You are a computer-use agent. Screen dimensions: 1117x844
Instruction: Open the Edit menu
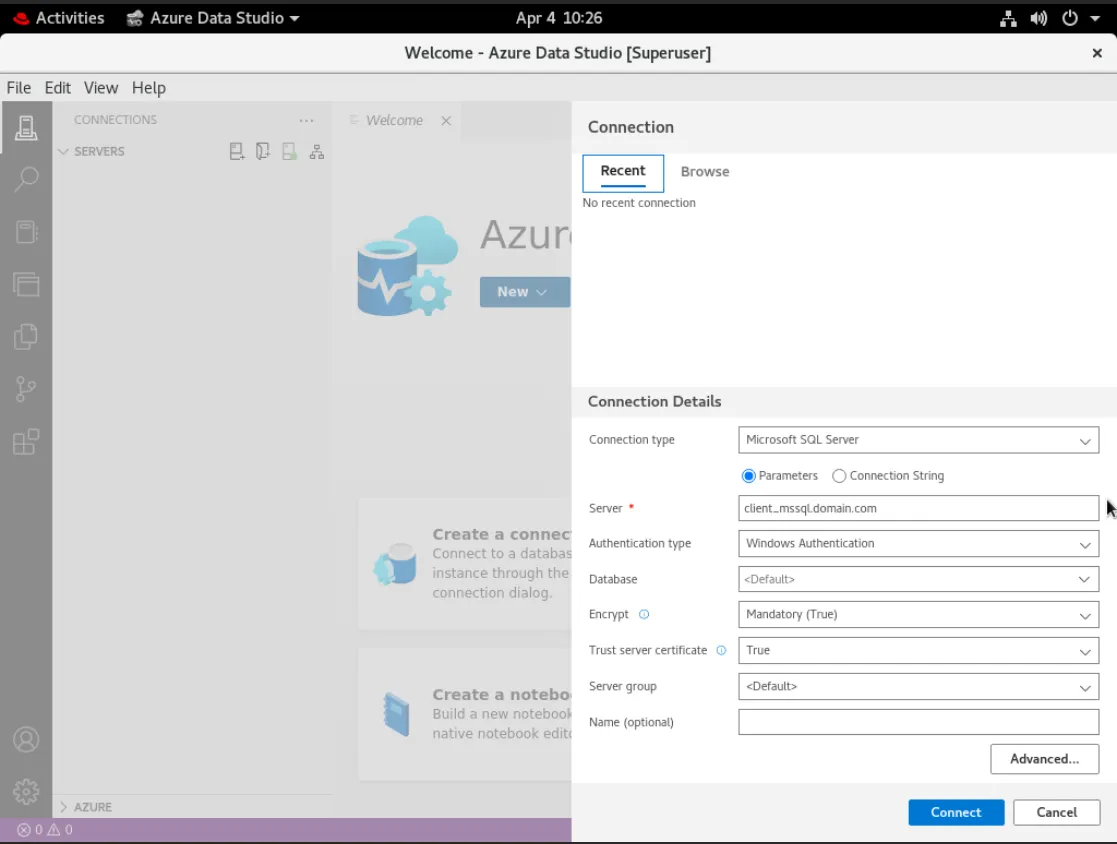(x=58, y=88)
